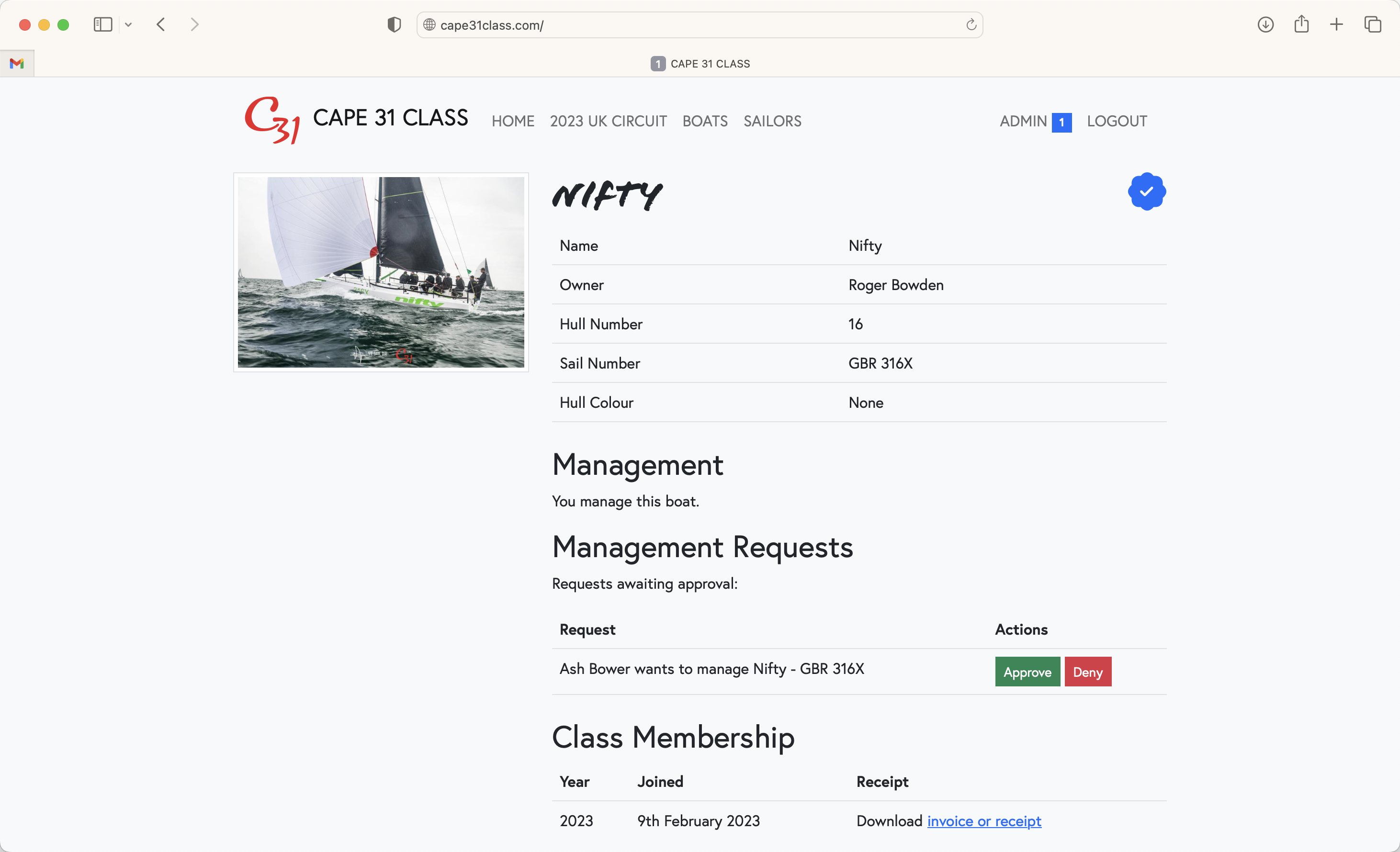Toggle the browser sidebar panel
The image size is (1400, 852).
click(x=102, y=24)
